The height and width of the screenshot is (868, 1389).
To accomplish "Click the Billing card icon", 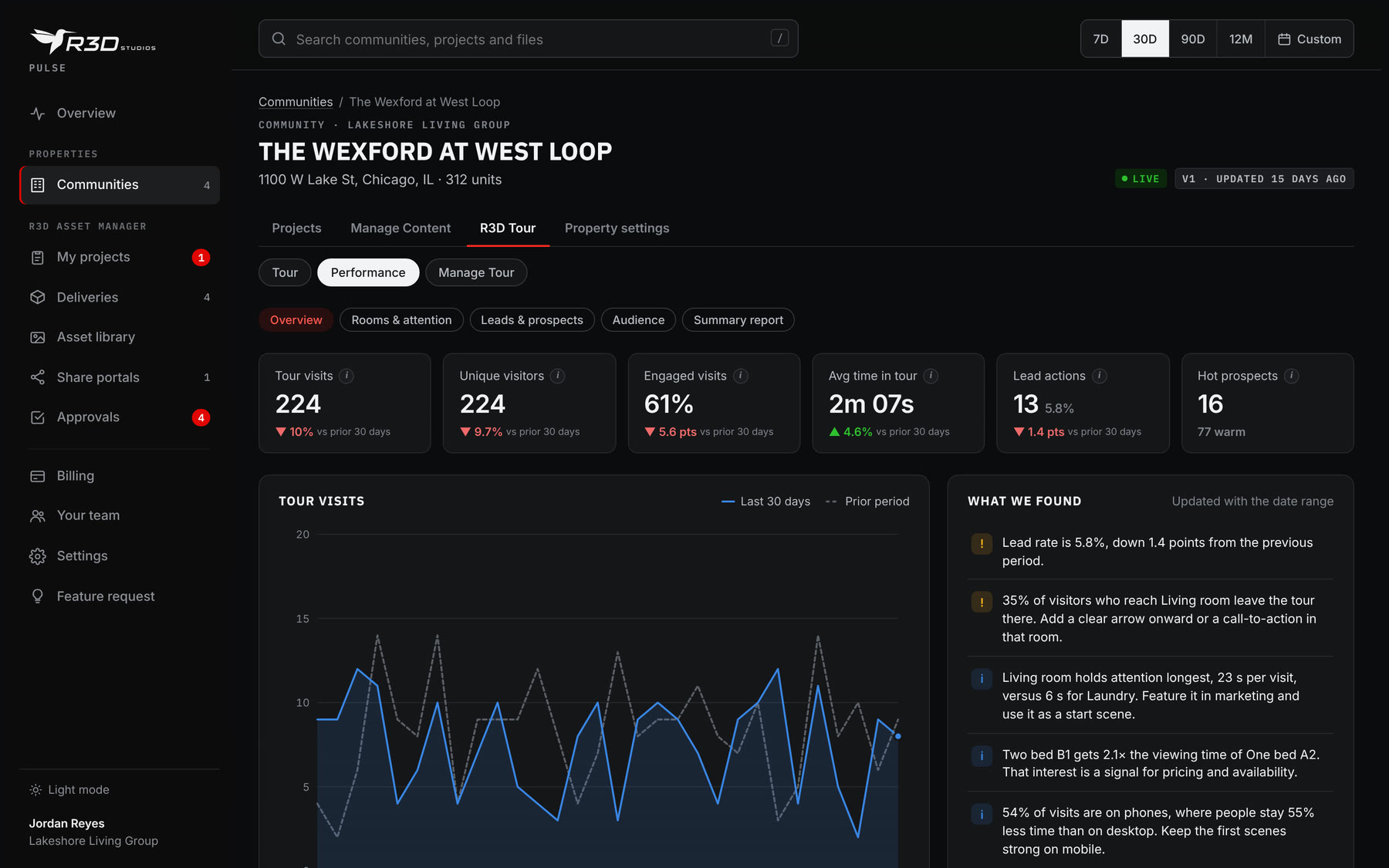I will click(37, 476).
